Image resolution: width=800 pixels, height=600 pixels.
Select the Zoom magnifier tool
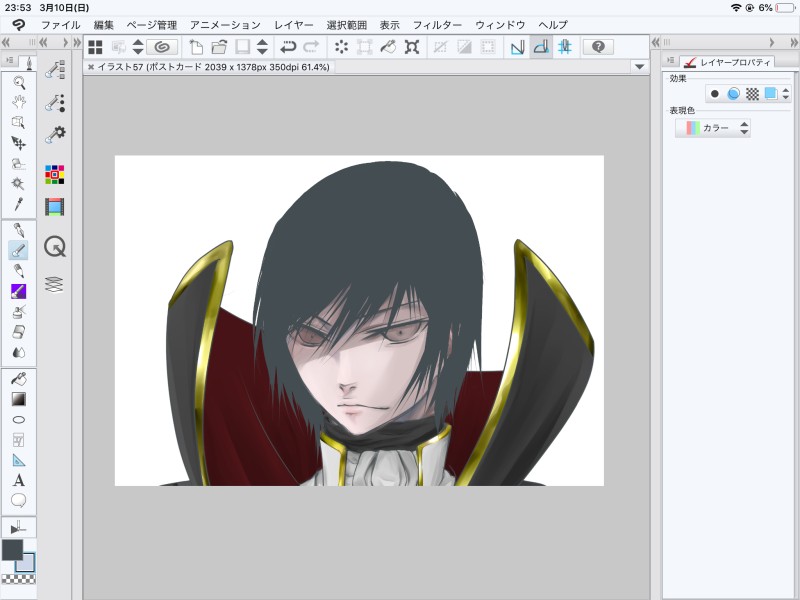click(19, 83)
